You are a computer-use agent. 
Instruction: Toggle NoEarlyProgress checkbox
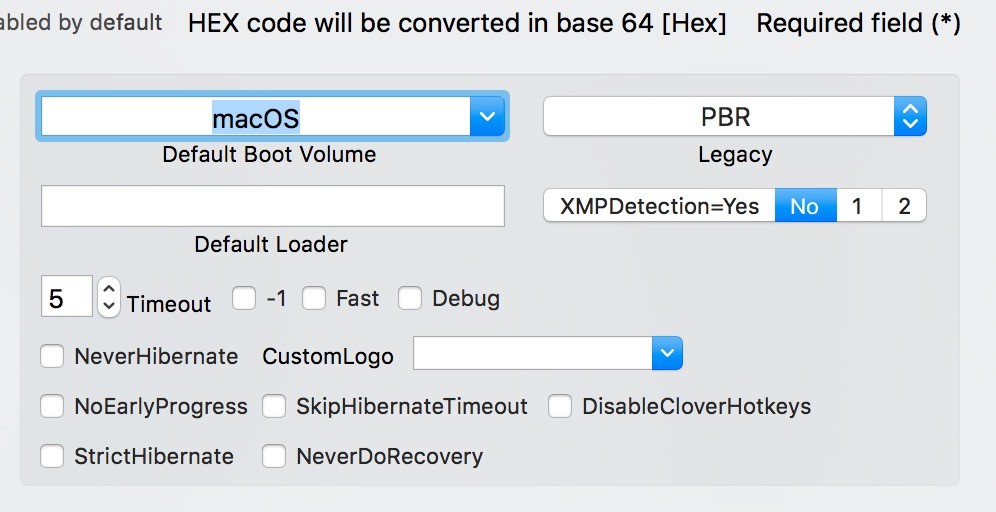52,406
